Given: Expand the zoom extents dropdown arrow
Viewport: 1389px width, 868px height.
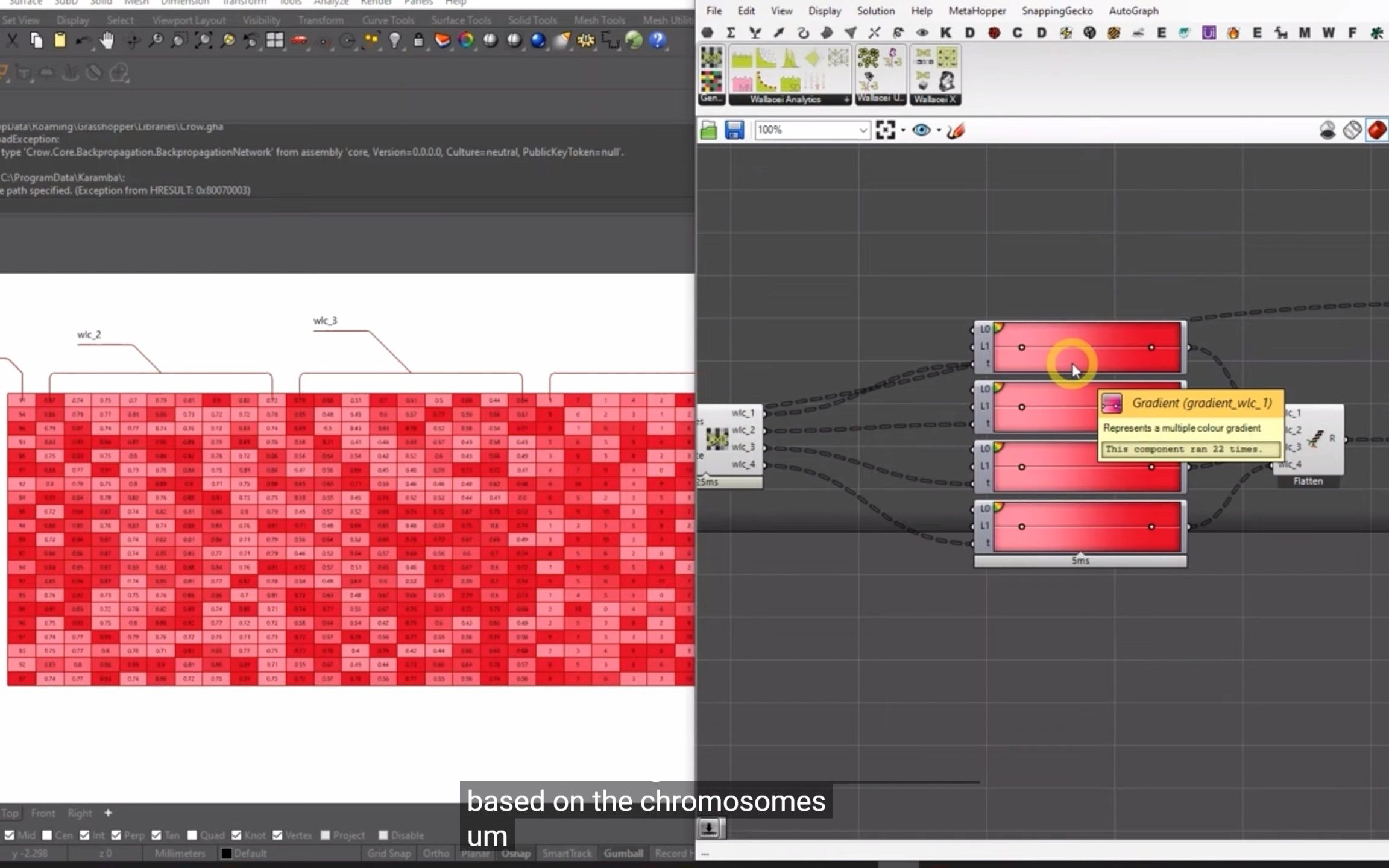Looking at the screenshot, I should (902, 131).
